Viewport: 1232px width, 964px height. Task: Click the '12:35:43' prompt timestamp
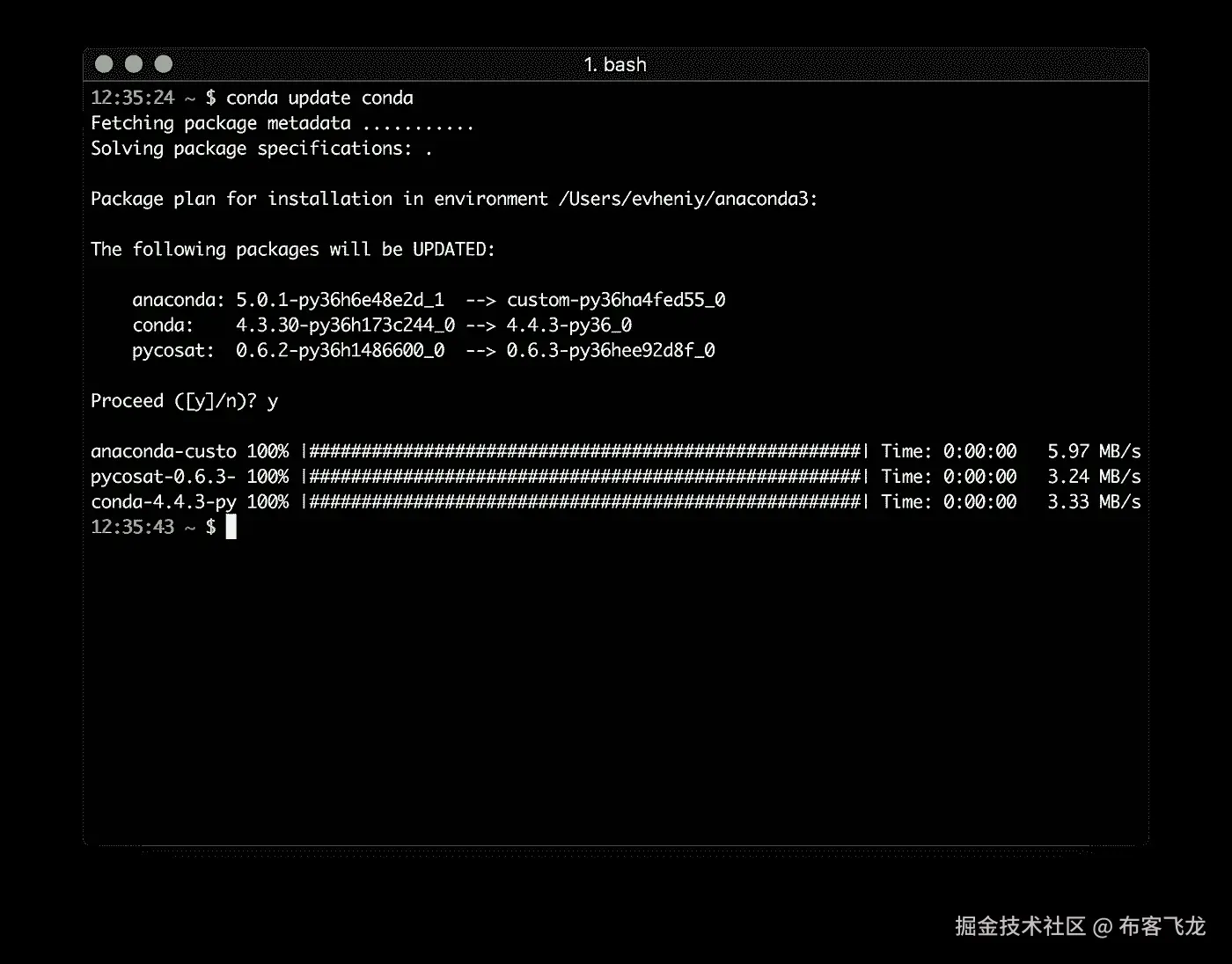pos(133,527)
